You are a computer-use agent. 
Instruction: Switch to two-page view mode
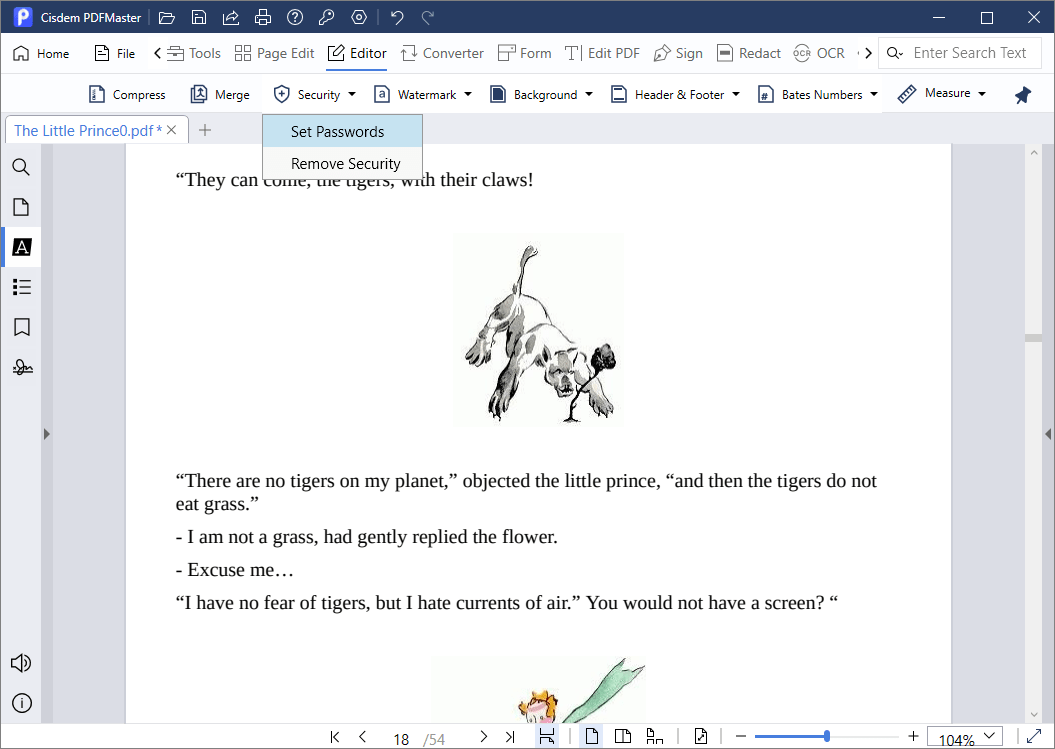622,736
